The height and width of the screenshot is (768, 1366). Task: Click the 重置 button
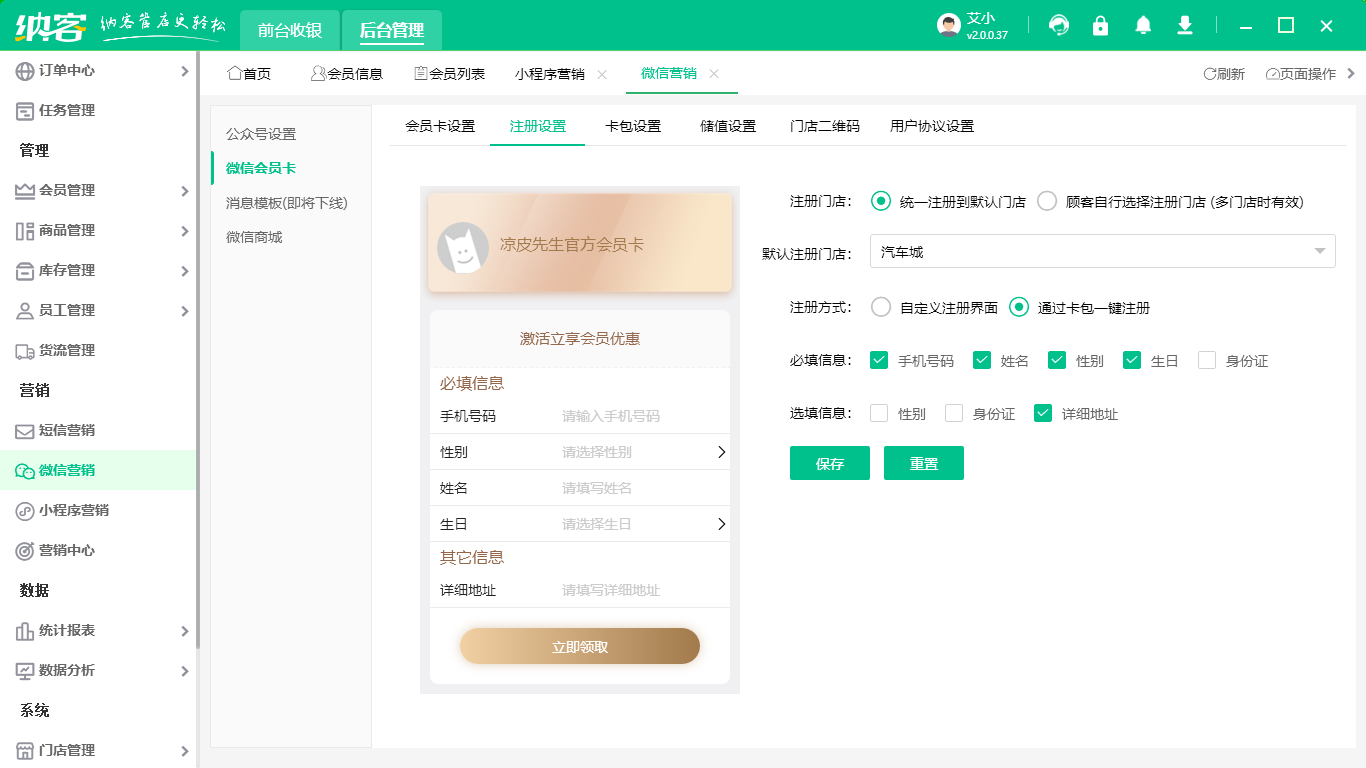(x=924, y=464)
